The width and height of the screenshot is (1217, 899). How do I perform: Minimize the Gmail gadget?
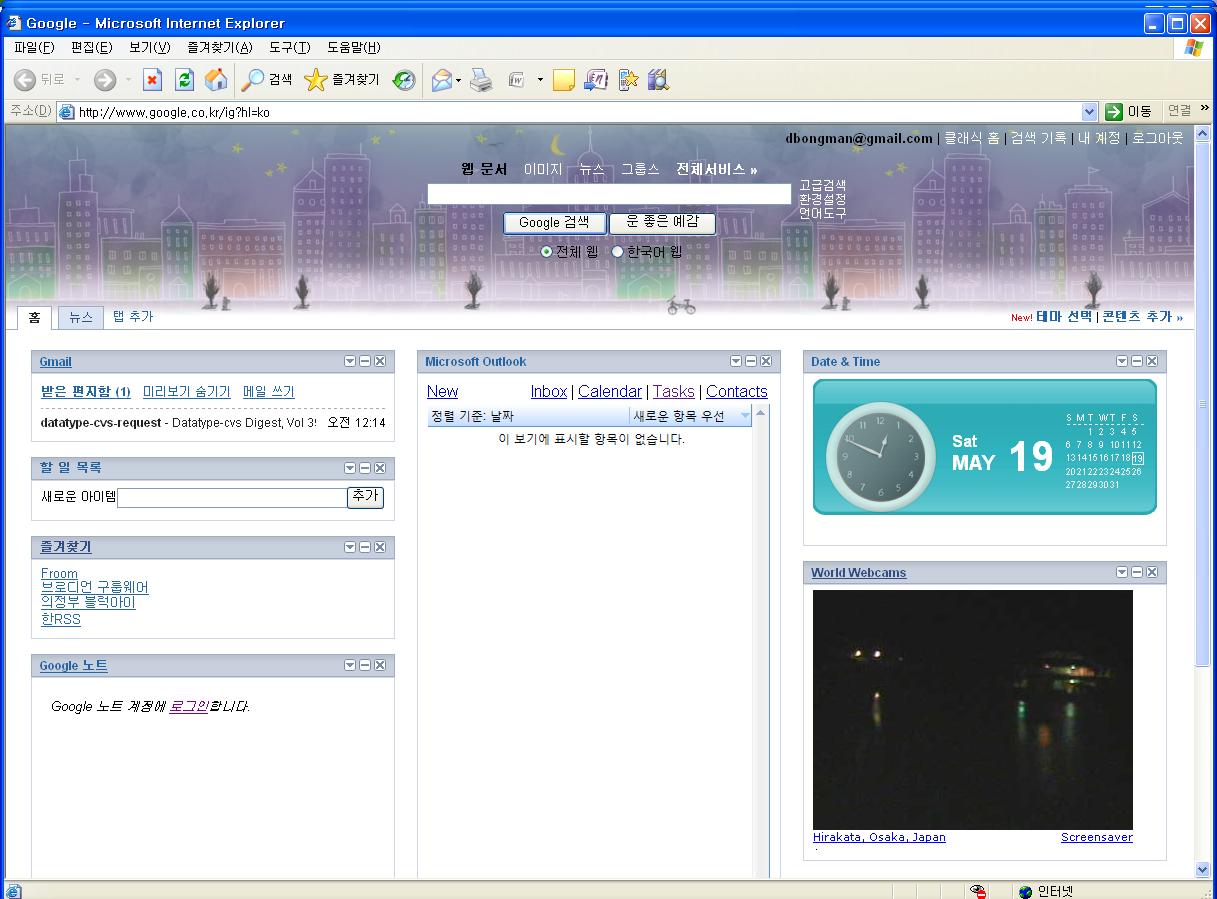click(365, 362)
